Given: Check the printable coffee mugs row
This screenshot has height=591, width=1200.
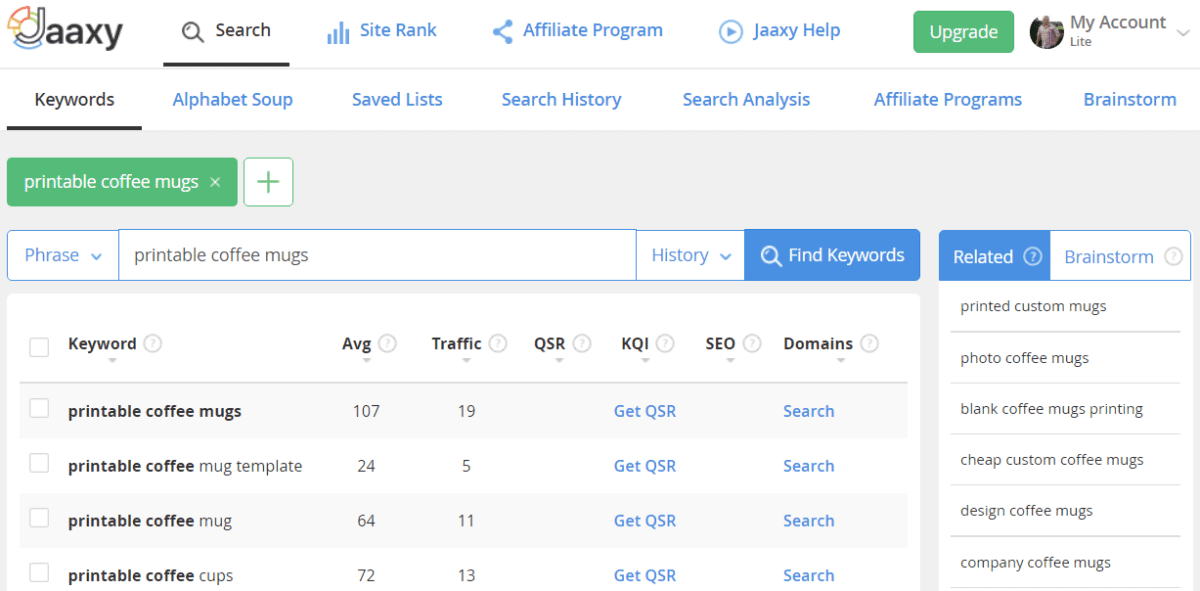Looking at the screenshot, I should tap(39, 408).
